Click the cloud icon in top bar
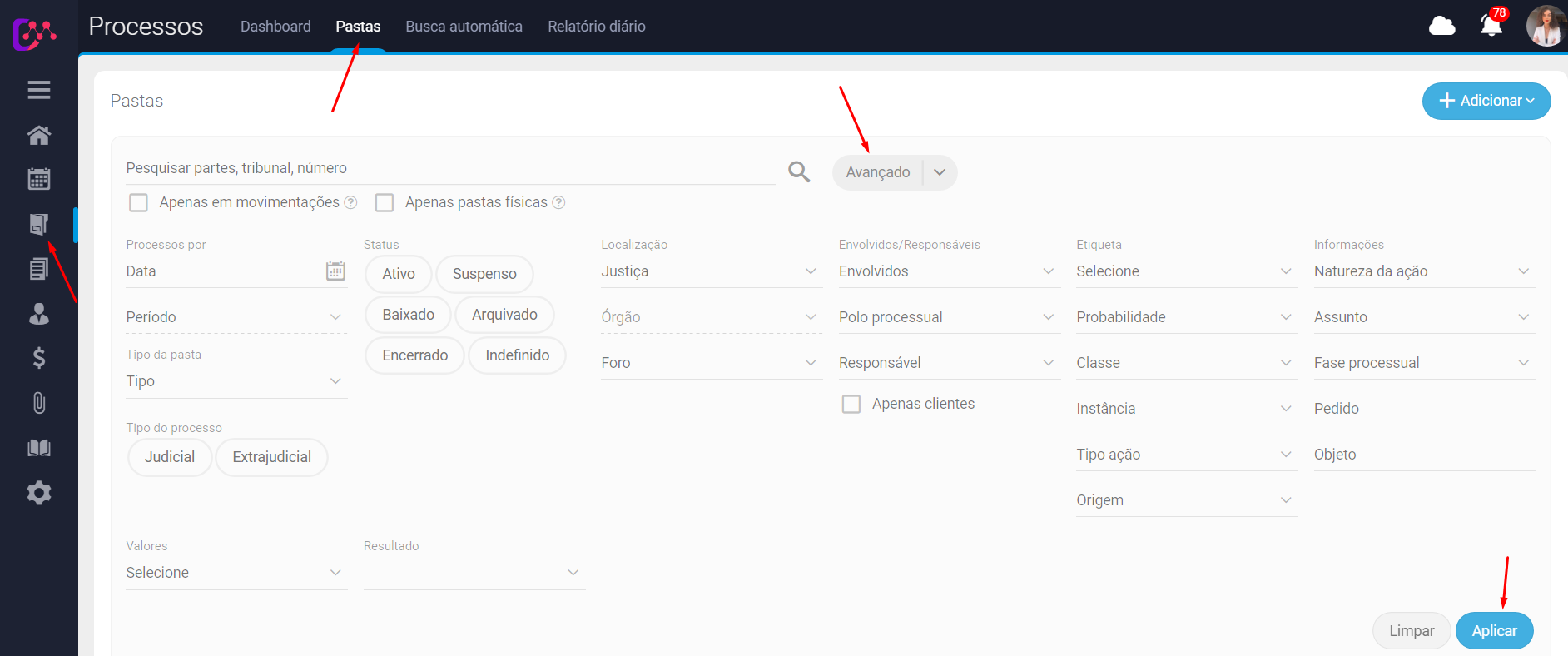The height and width of the screenshot is (656, 1568). click(x=1441, y=27)
